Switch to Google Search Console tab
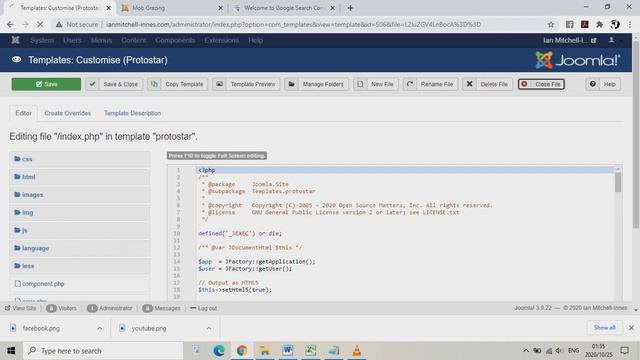The height and width of the screenshot is (360, 640). click(x=284, y=8)
